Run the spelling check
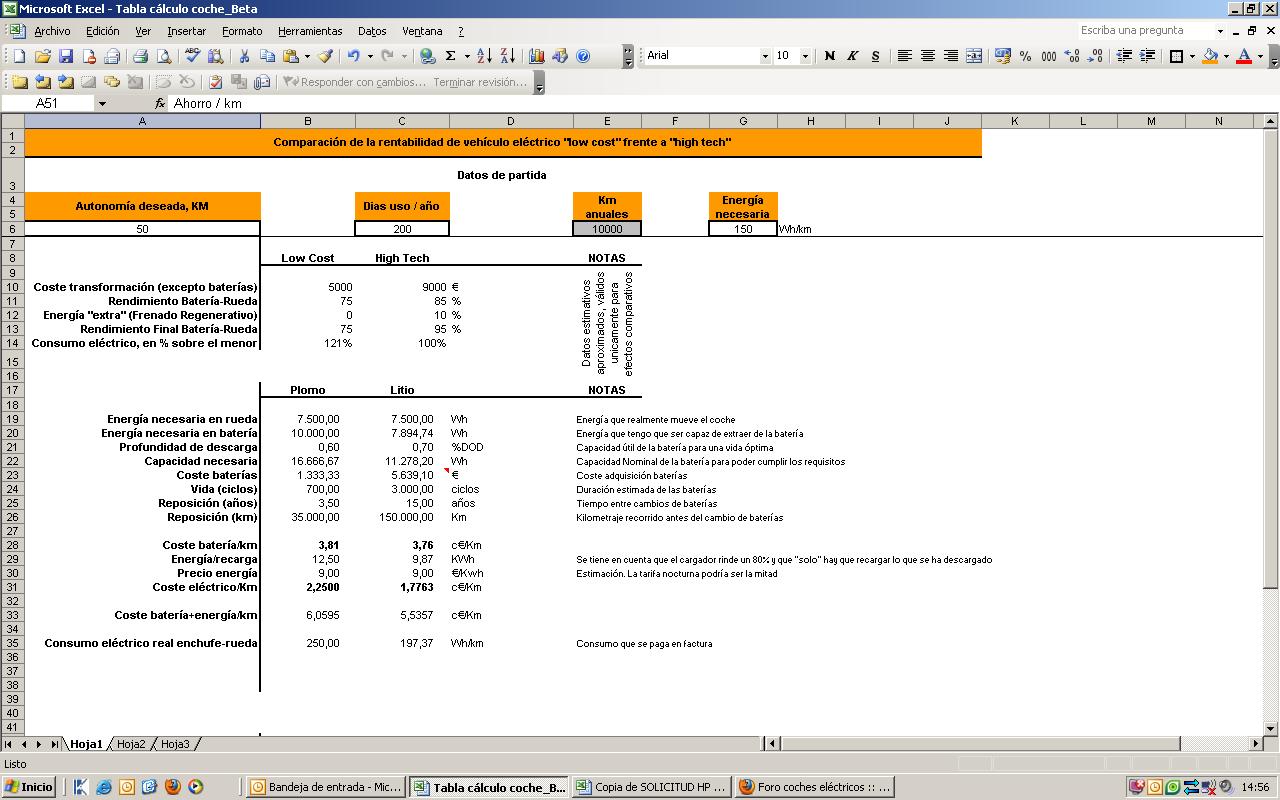The height and width of the screenshot is (800, 1280). [x=193, y=56]
